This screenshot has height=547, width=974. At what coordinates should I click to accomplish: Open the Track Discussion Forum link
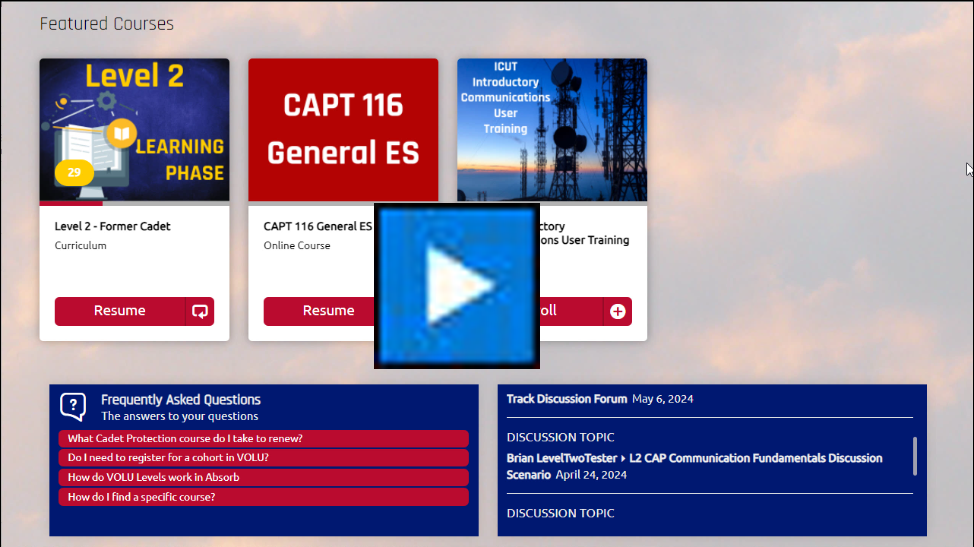click(x=566, y=399)
